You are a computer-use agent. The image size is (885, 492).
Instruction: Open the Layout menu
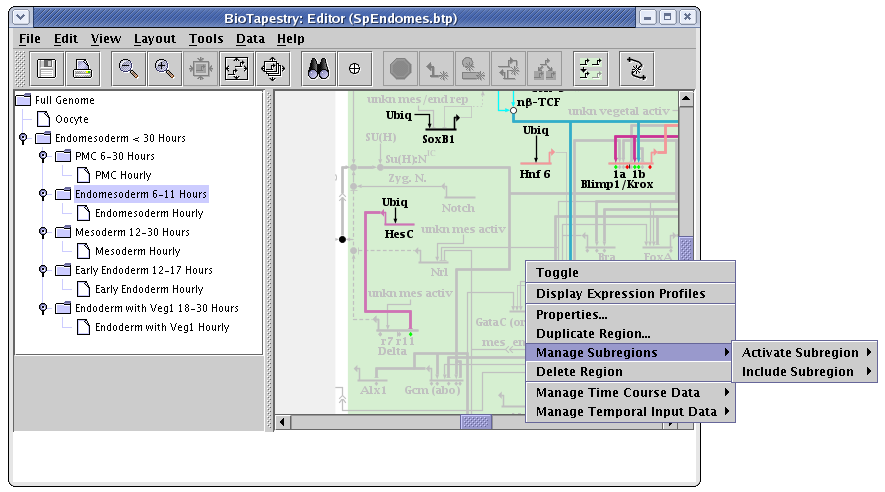tap(154, 39)
